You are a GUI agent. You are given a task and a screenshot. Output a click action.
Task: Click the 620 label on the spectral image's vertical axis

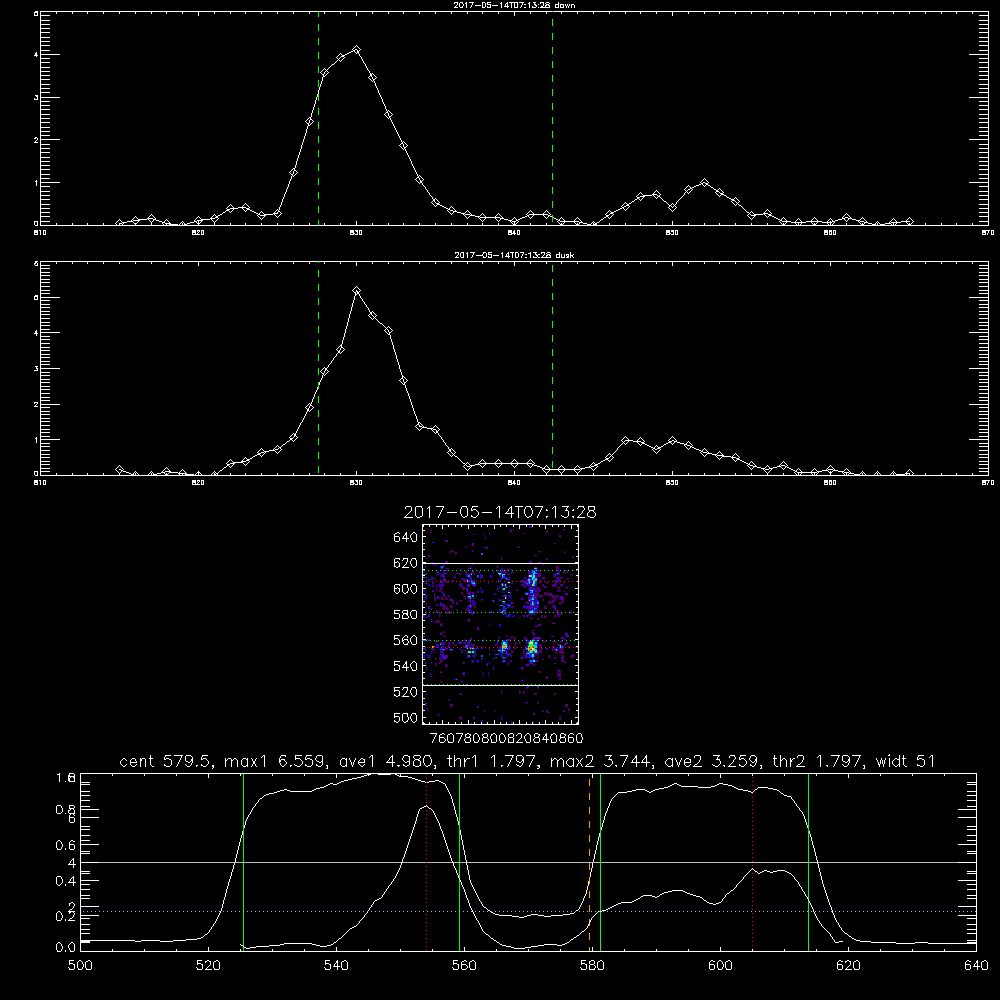click(406, 563)
